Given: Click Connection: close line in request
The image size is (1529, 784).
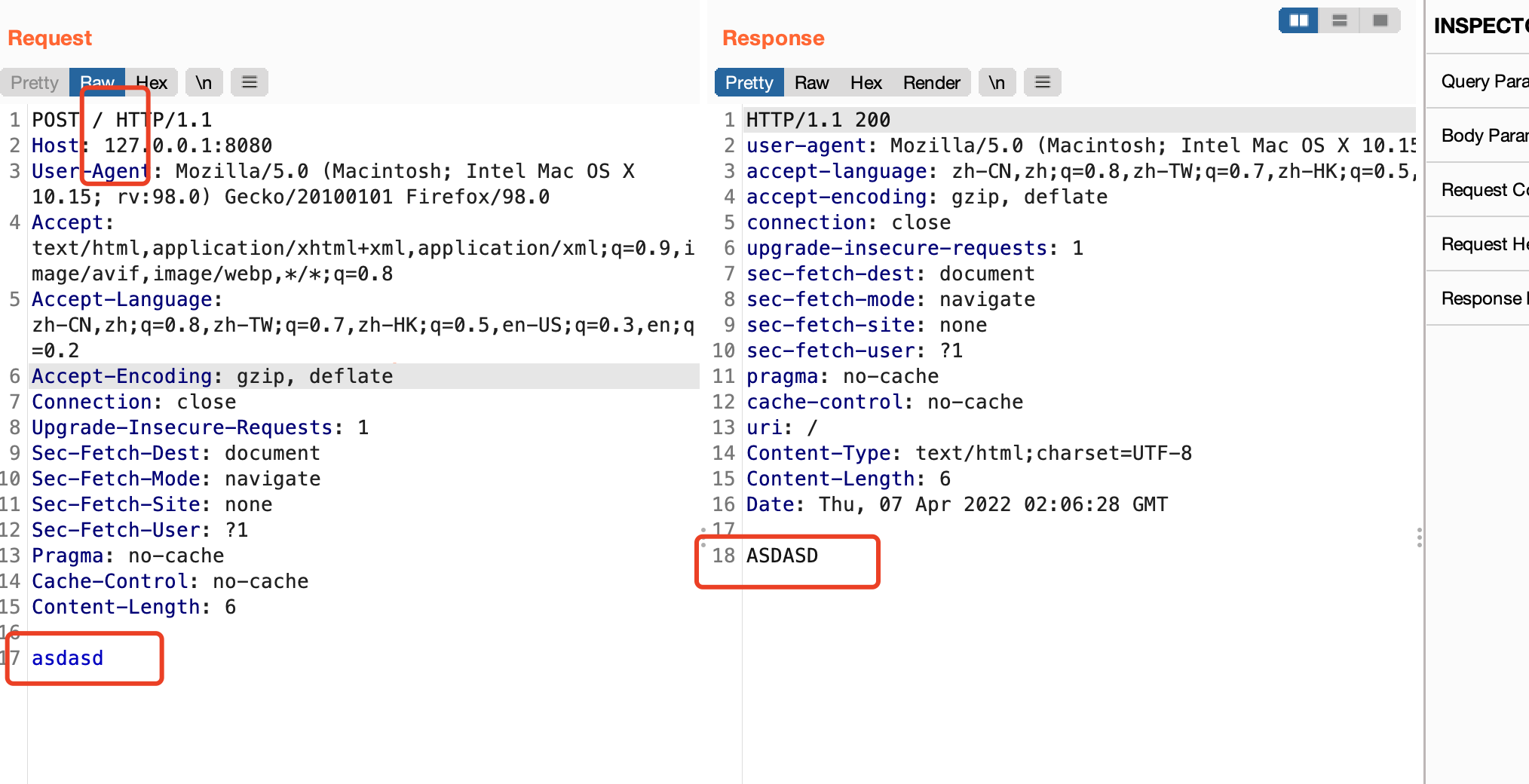Looking at the screenshot, I should (133, 402).
